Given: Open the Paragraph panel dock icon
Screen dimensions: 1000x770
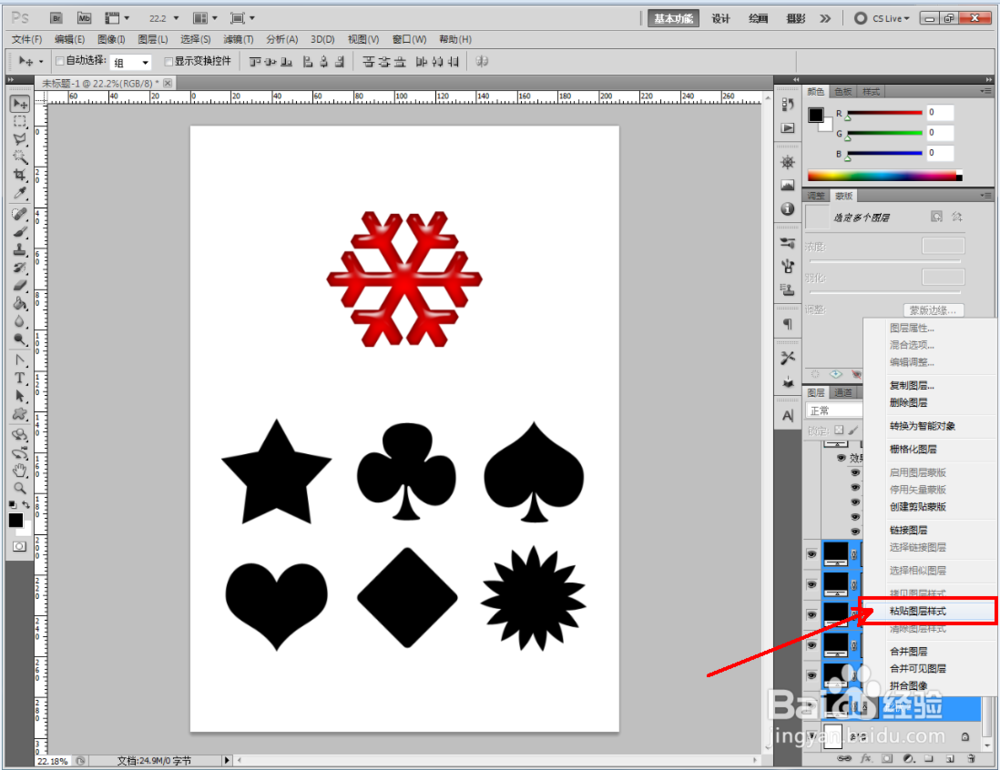Looking at the screenshot, I should [x=788, y=324].
